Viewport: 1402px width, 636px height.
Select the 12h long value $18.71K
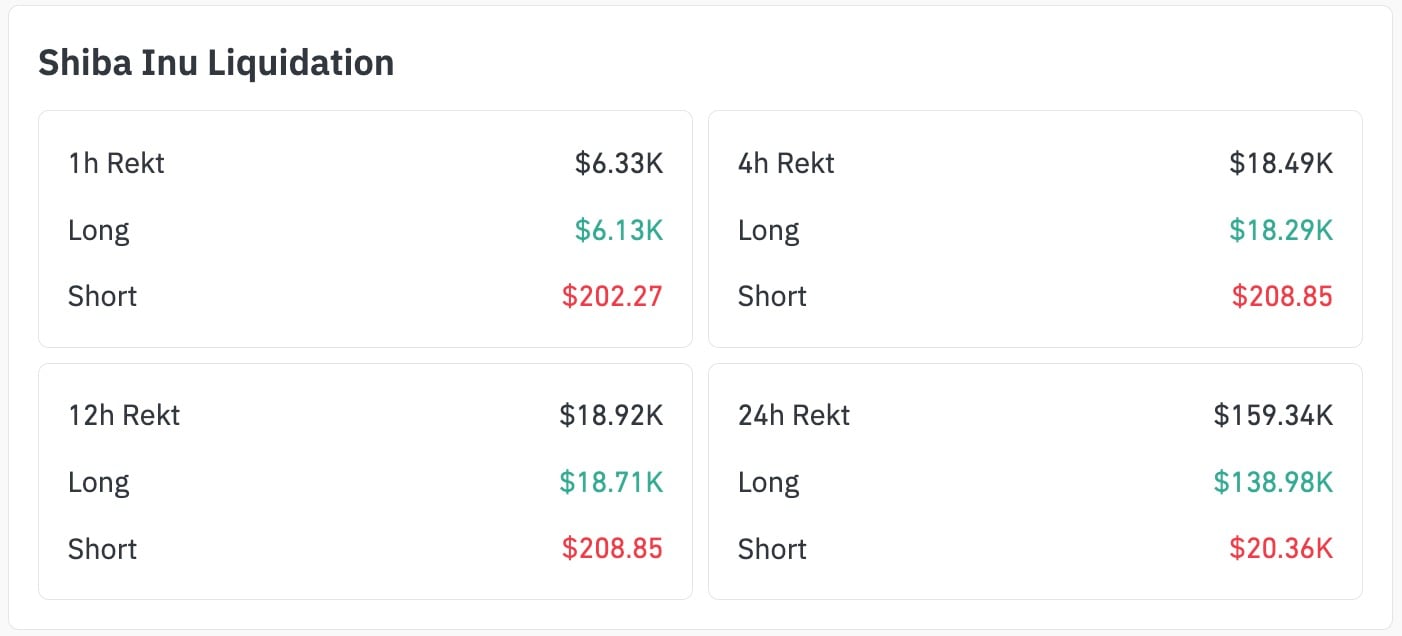point(611,482)
